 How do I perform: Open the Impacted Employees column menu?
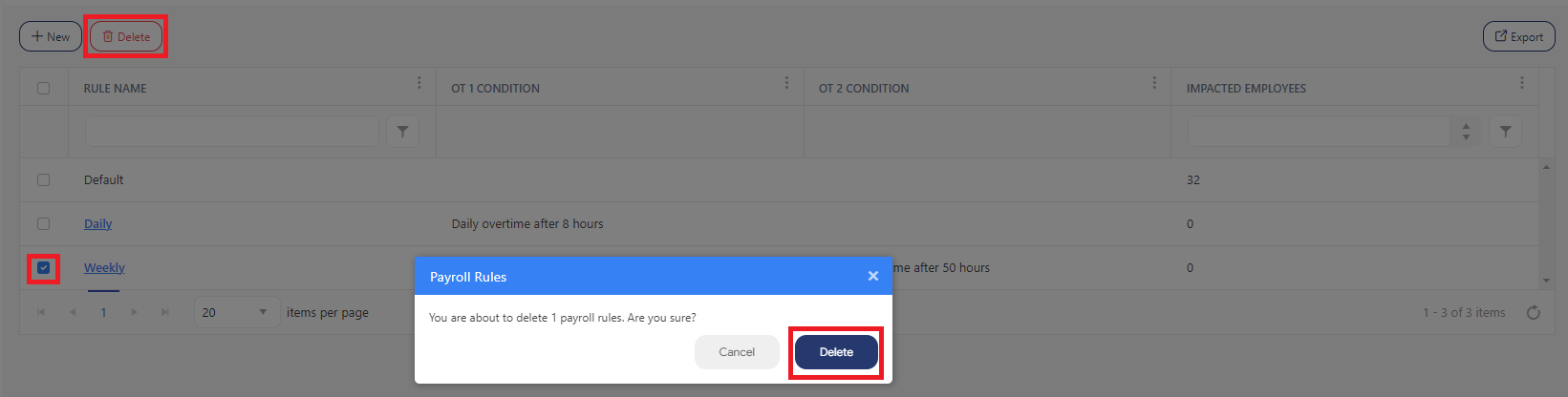click(1521, 84)
